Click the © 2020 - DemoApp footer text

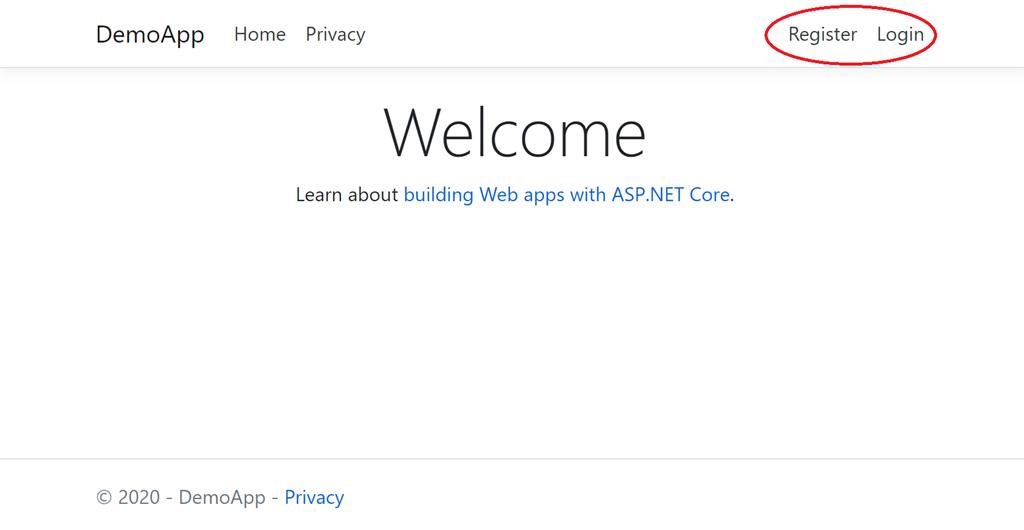181,497
